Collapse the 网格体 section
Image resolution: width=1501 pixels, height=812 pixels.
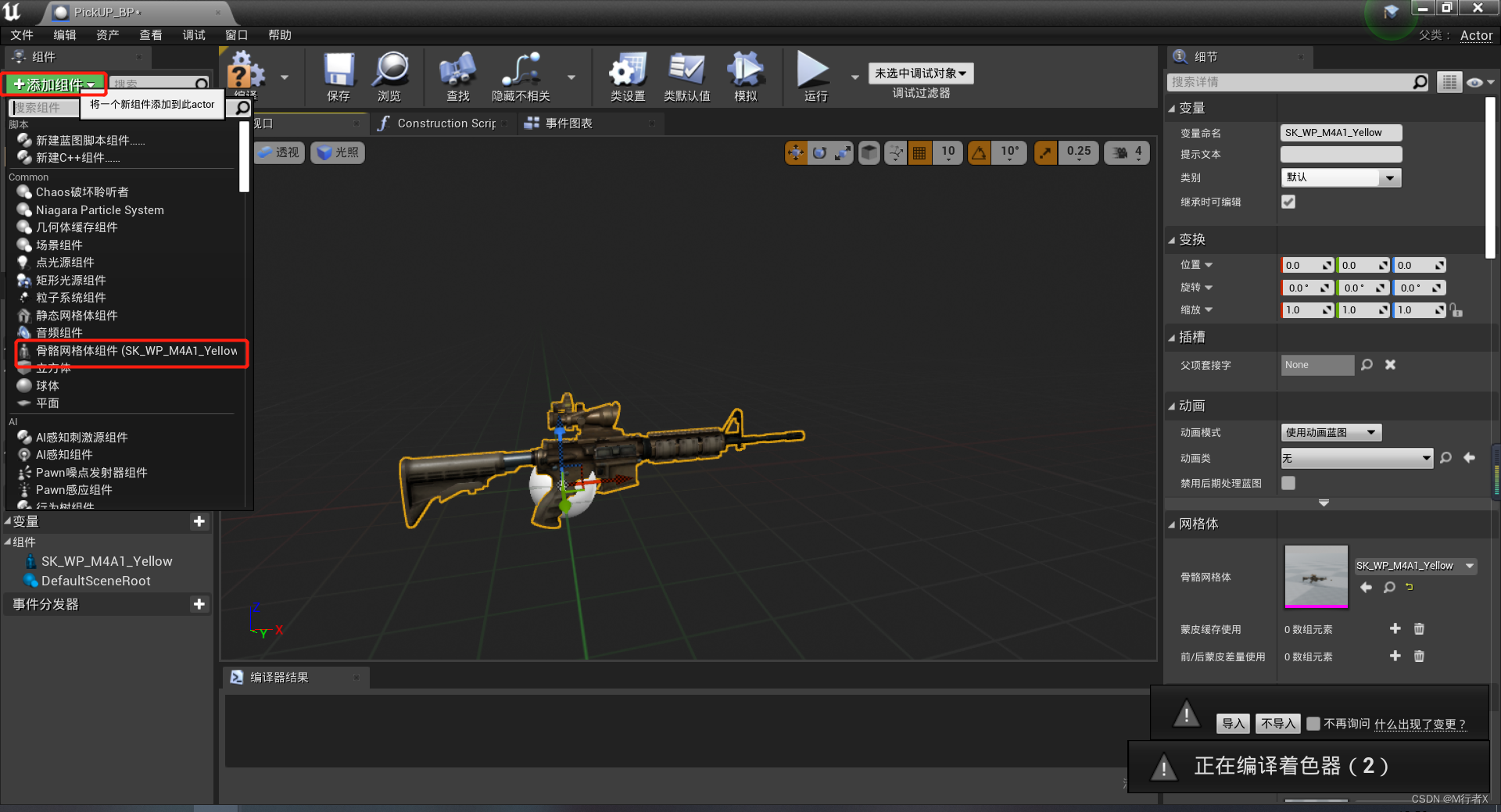pyautogui.click(x=1172, y=524)
